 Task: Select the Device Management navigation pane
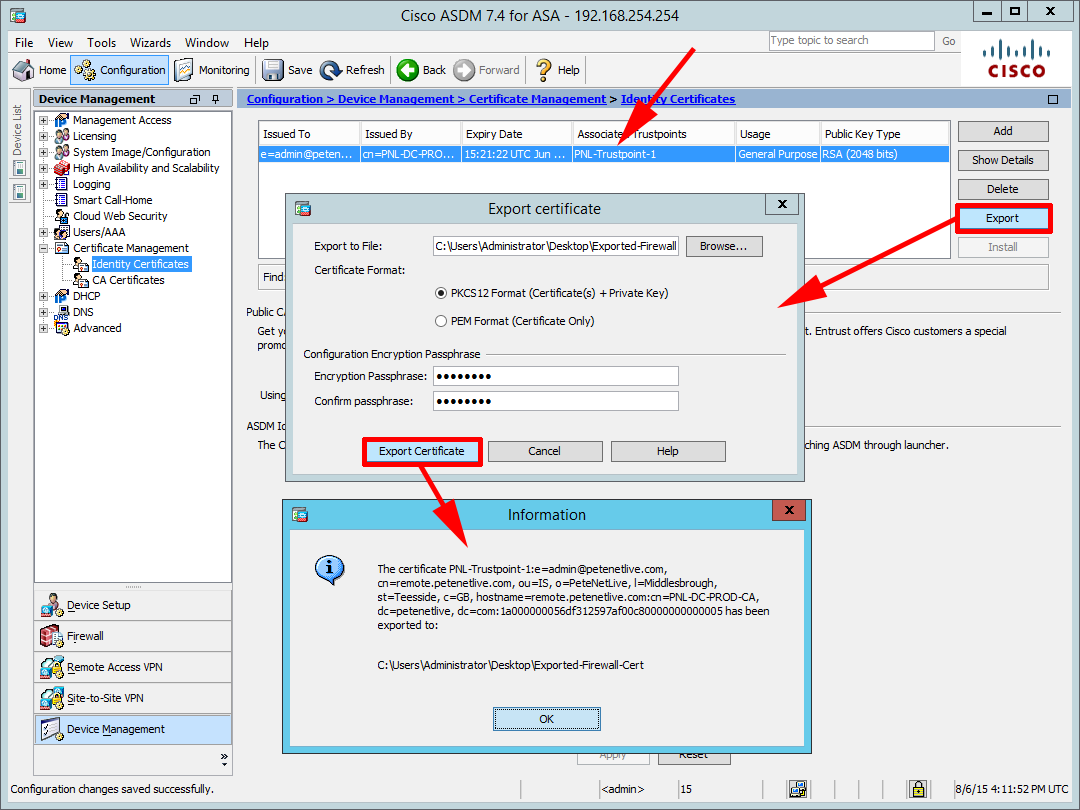tap(133, 729)
